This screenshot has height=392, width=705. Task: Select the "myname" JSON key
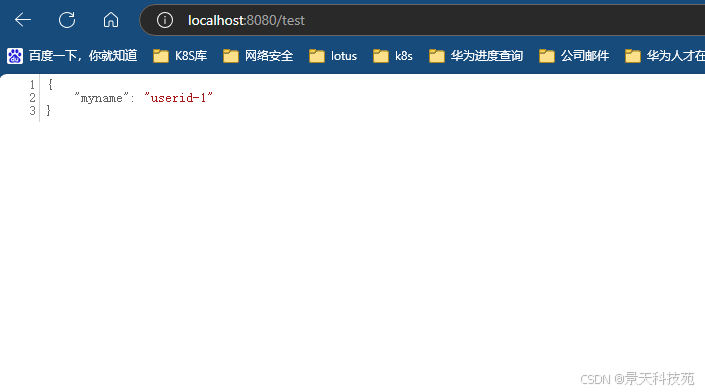pyautogui.click(x=102, y=98)
